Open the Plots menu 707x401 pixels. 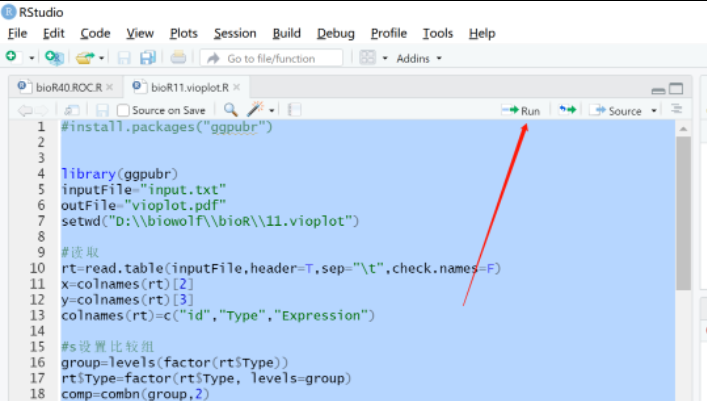click(x=183, y=33)
